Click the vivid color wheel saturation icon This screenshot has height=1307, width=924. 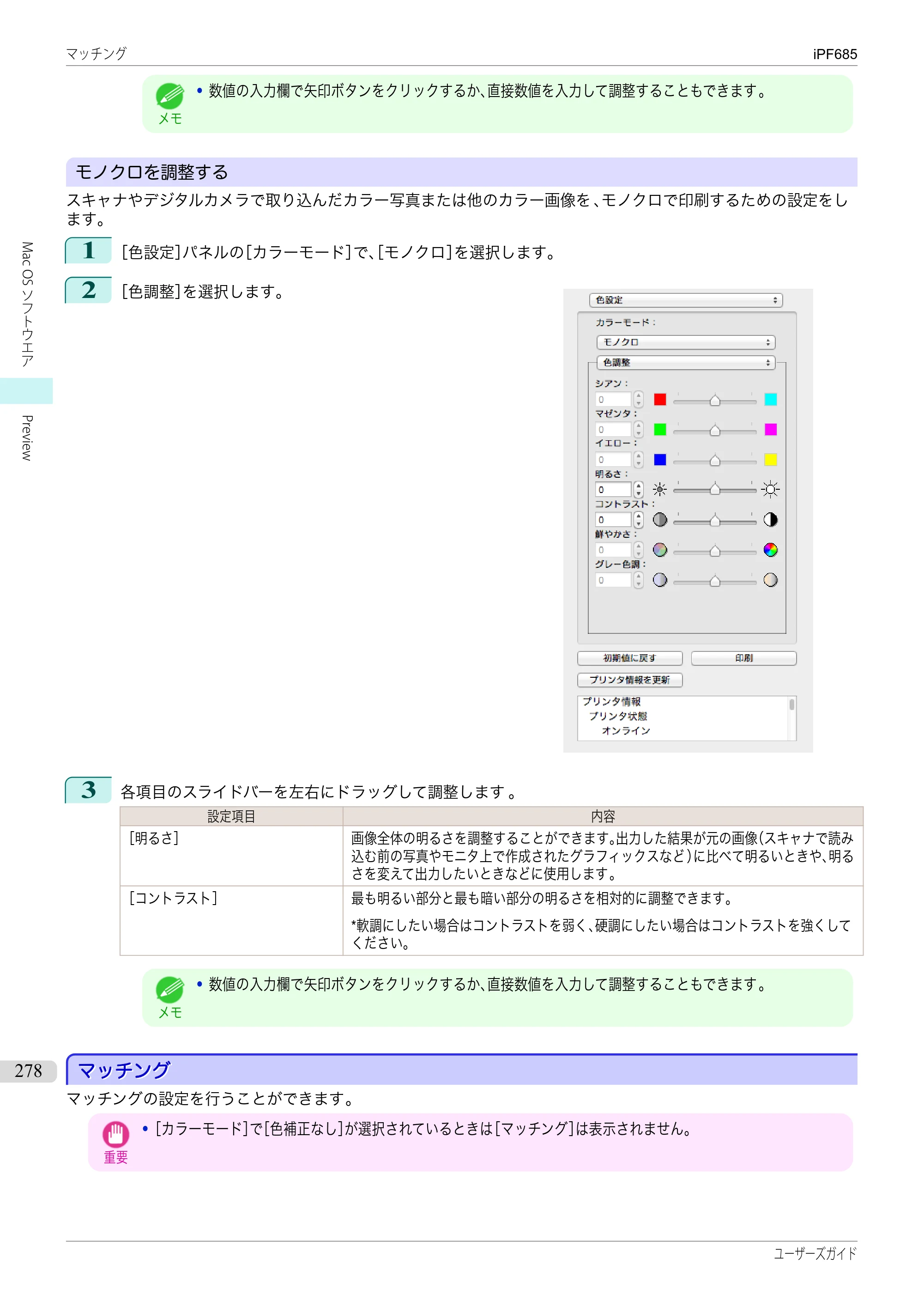[x=770, y=550]
